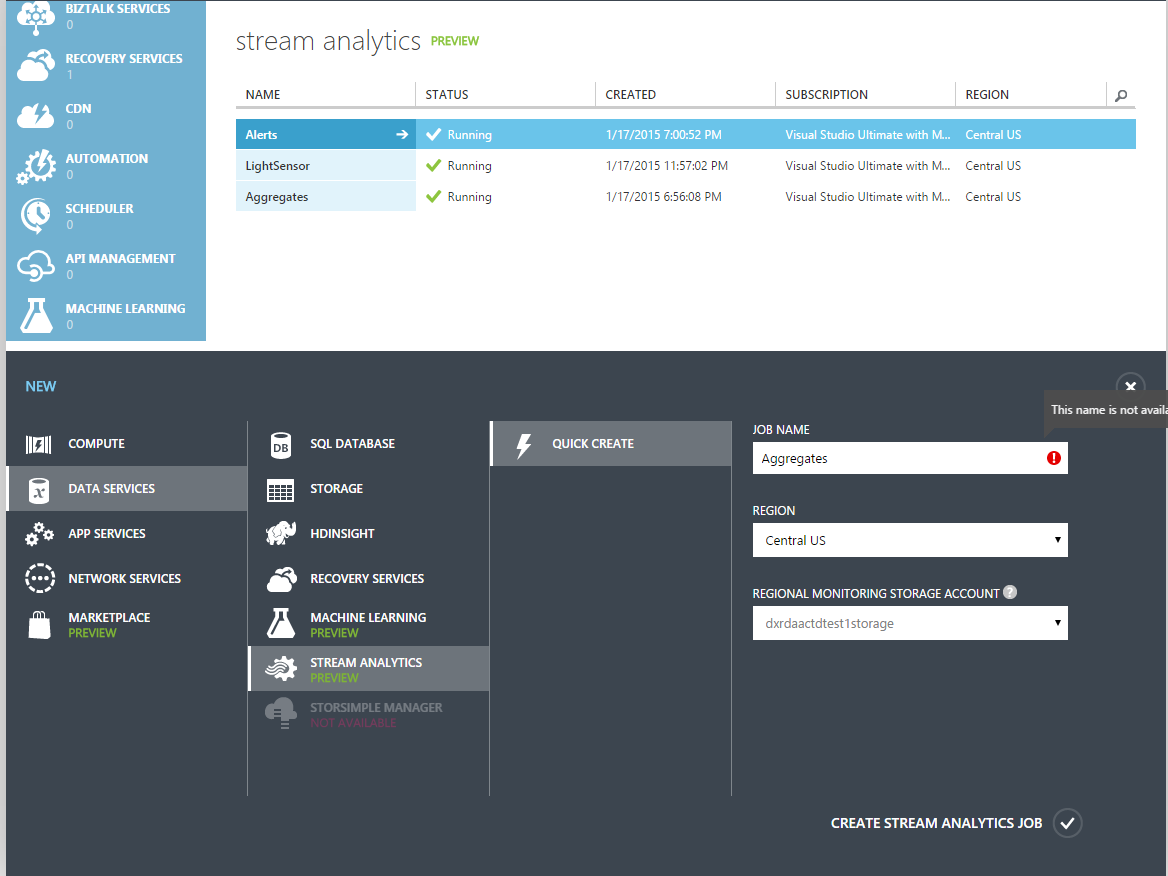The image size is (1168, 876).
Task: Click created date 1/17/2015 6:56:08 PM
Action: (x=664, y=197)
